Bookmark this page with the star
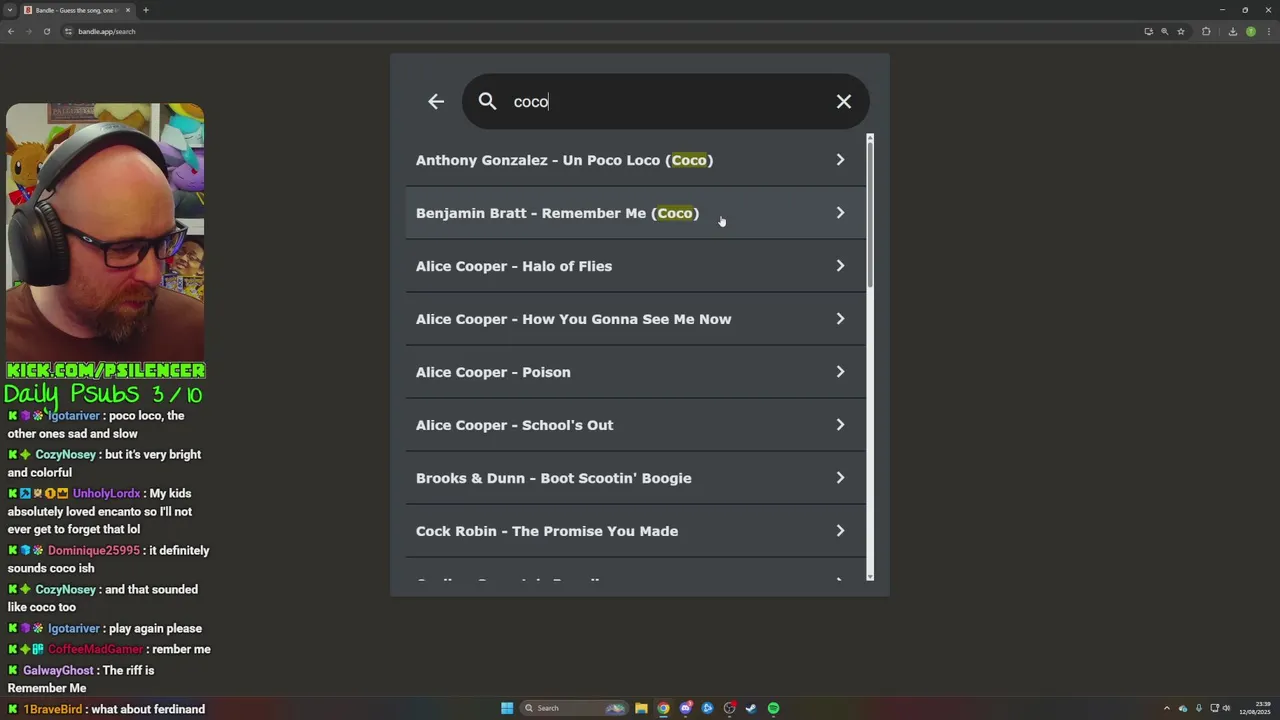The image size is (1280, 720). (x=1181, y=31)
